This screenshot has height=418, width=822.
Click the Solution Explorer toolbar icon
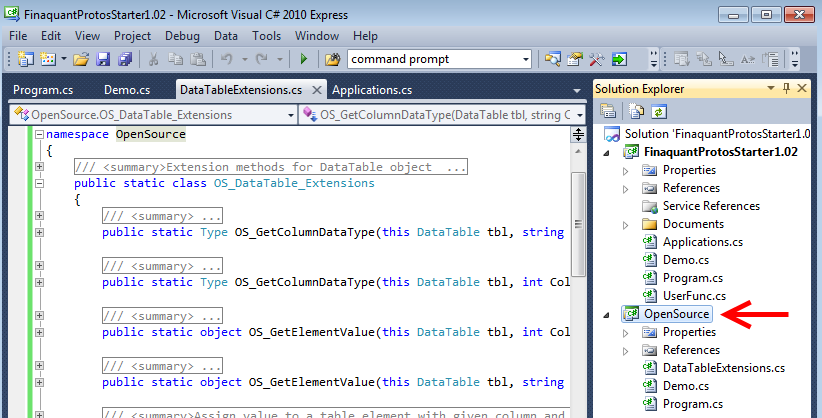(553, 59)
